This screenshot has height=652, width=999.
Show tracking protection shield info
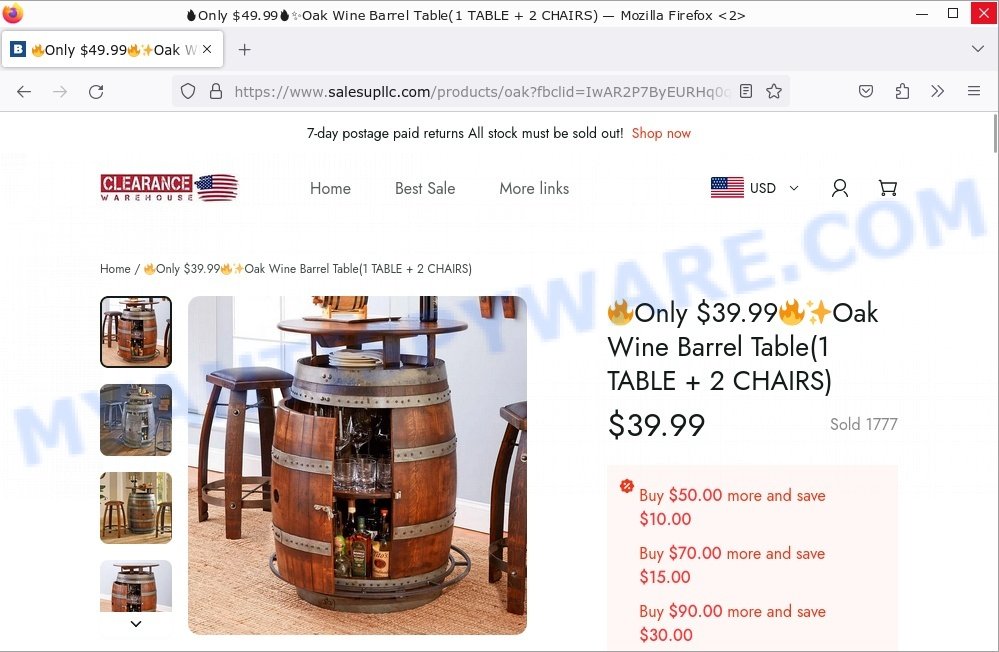(x=187, y=91)
